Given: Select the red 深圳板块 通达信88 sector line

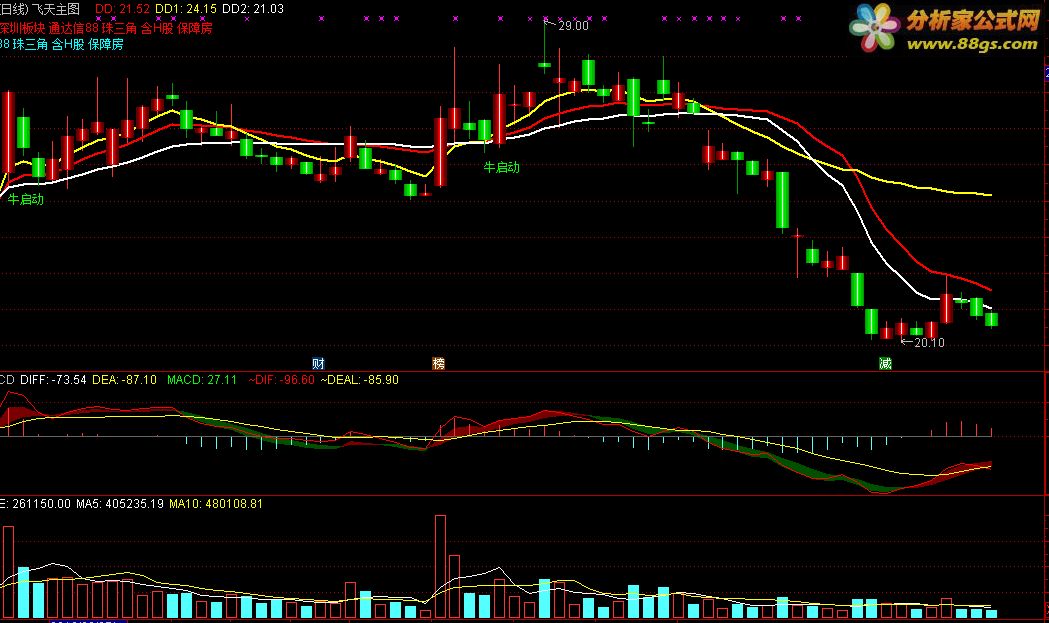Looking at the screenshot, I should pos(106,28).
